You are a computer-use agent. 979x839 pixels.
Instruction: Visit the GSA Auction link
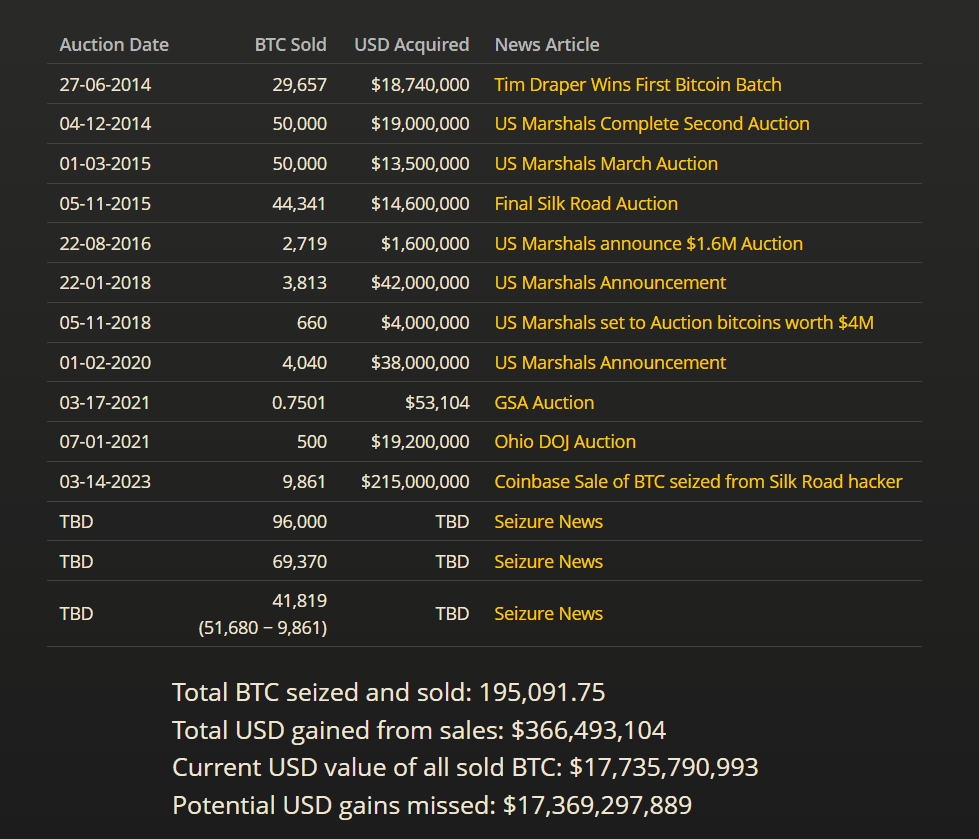click(543, 403)
